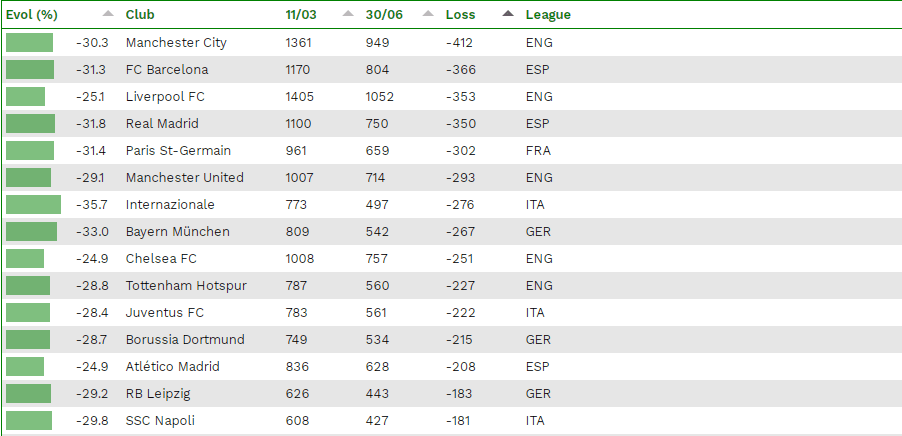Click the Club column header

pyautogui.click(x=140, y=15)
